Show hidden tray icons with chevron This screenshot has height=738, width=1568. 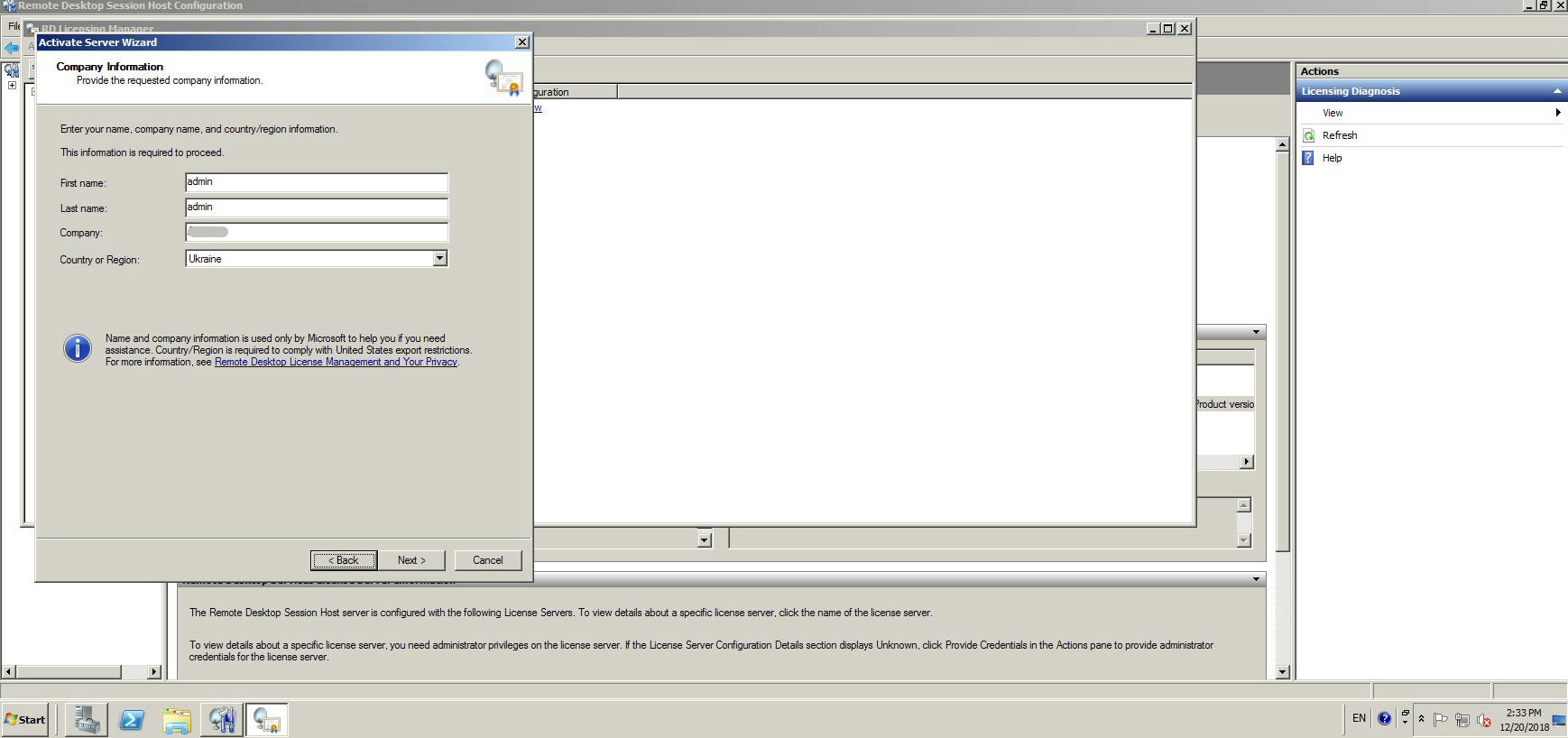(x=1421, y=719)
